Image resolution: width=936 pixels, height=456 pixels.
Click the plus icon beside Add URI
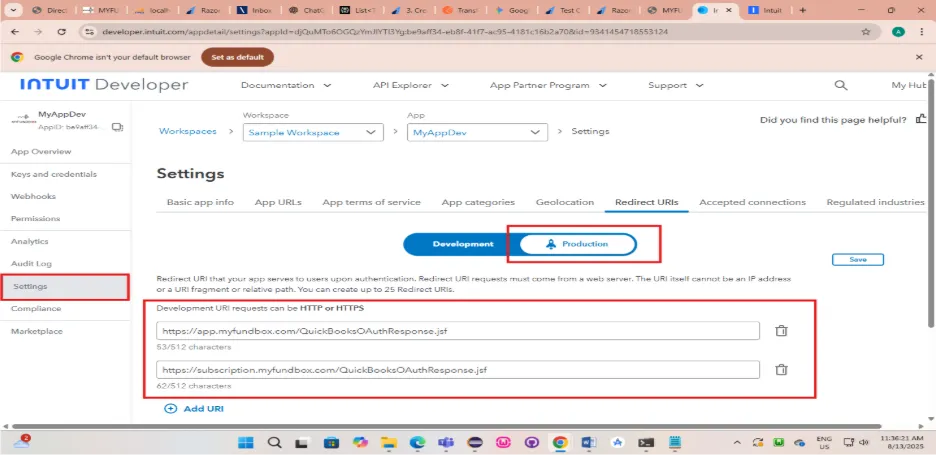click(171, 409)
